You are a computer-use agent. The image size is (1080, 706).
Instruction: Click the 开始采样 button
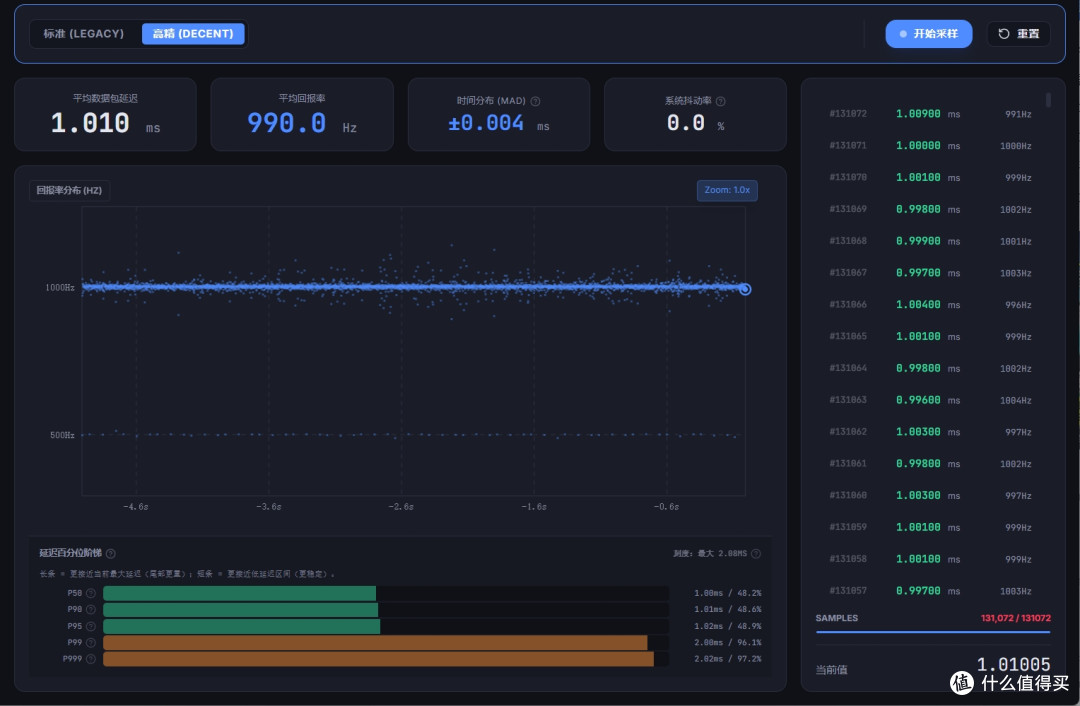[x=928, y=34]
